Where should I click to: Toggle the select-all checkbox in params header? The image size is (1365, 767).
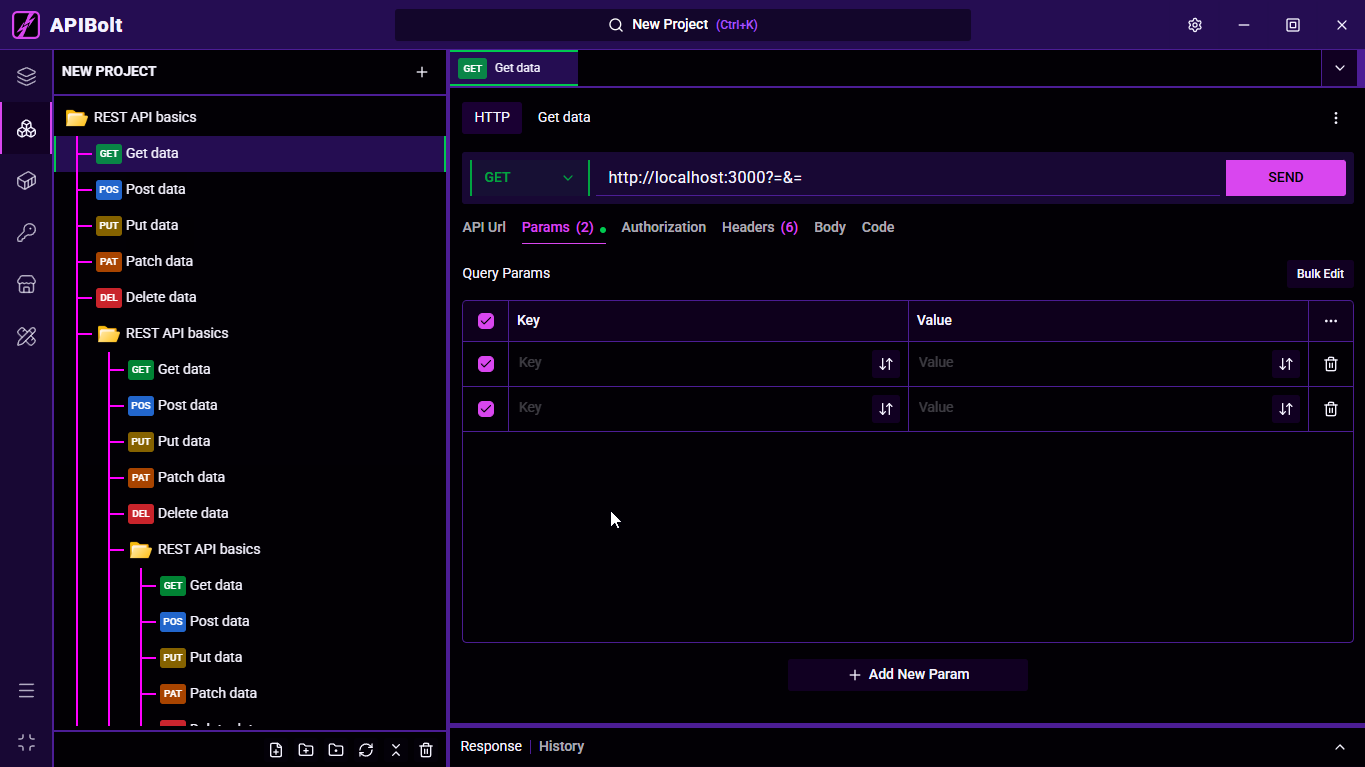coord(486,321)
